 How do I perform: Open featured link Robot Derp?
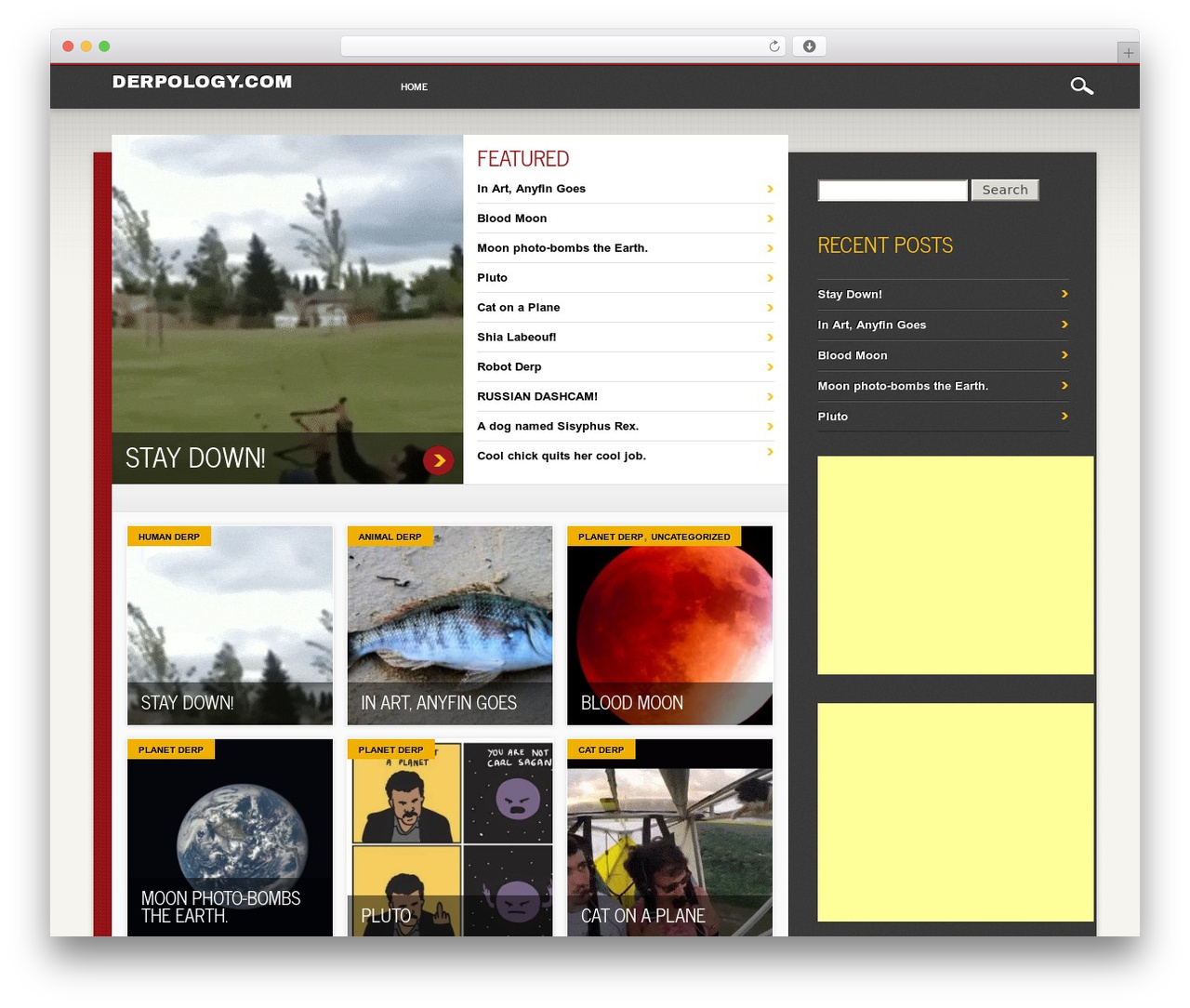click(509, 367)
